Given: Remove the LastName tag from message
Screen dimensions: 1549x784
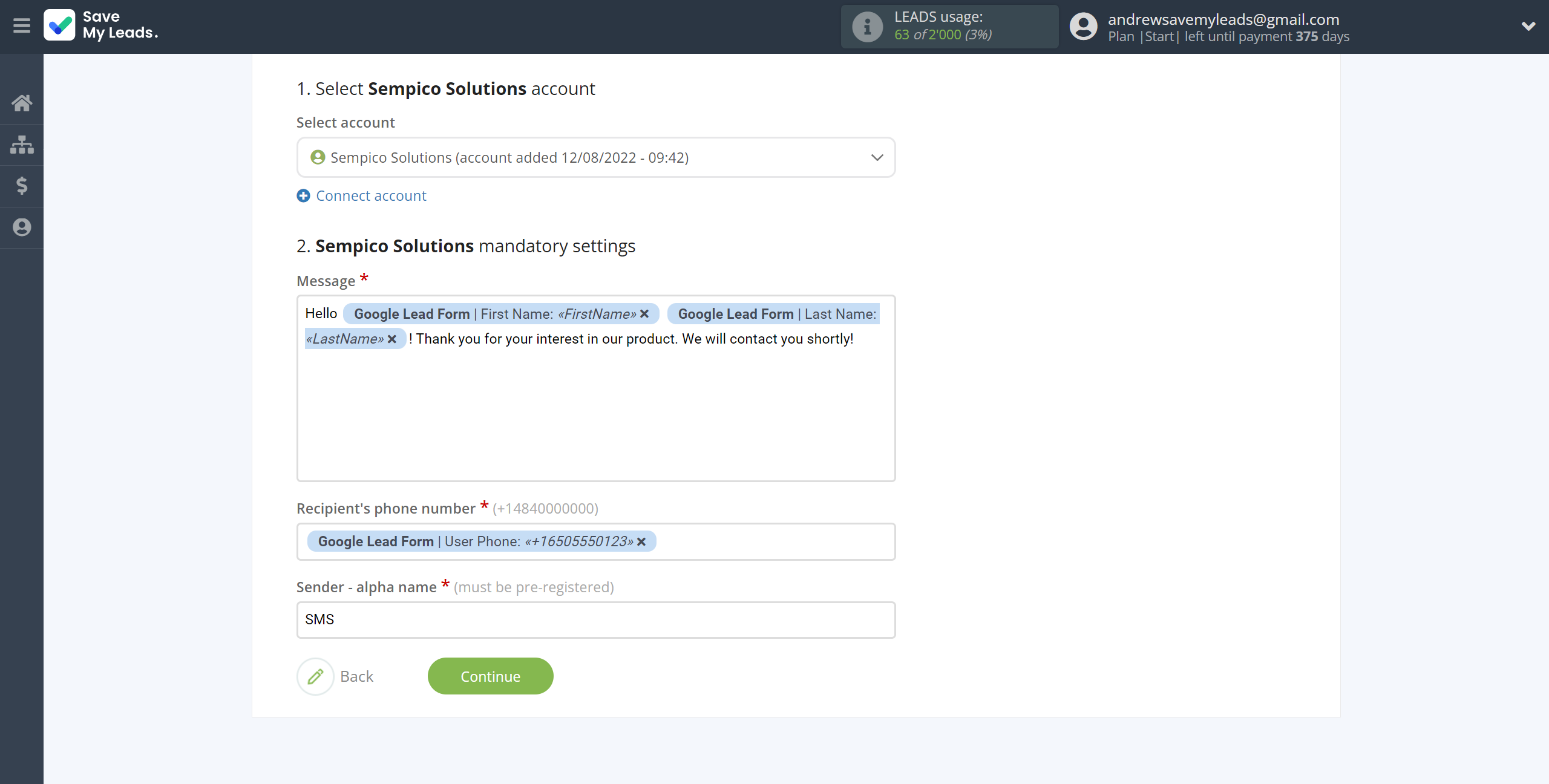Looking at the screenshot, I should (x=392, y=339).
